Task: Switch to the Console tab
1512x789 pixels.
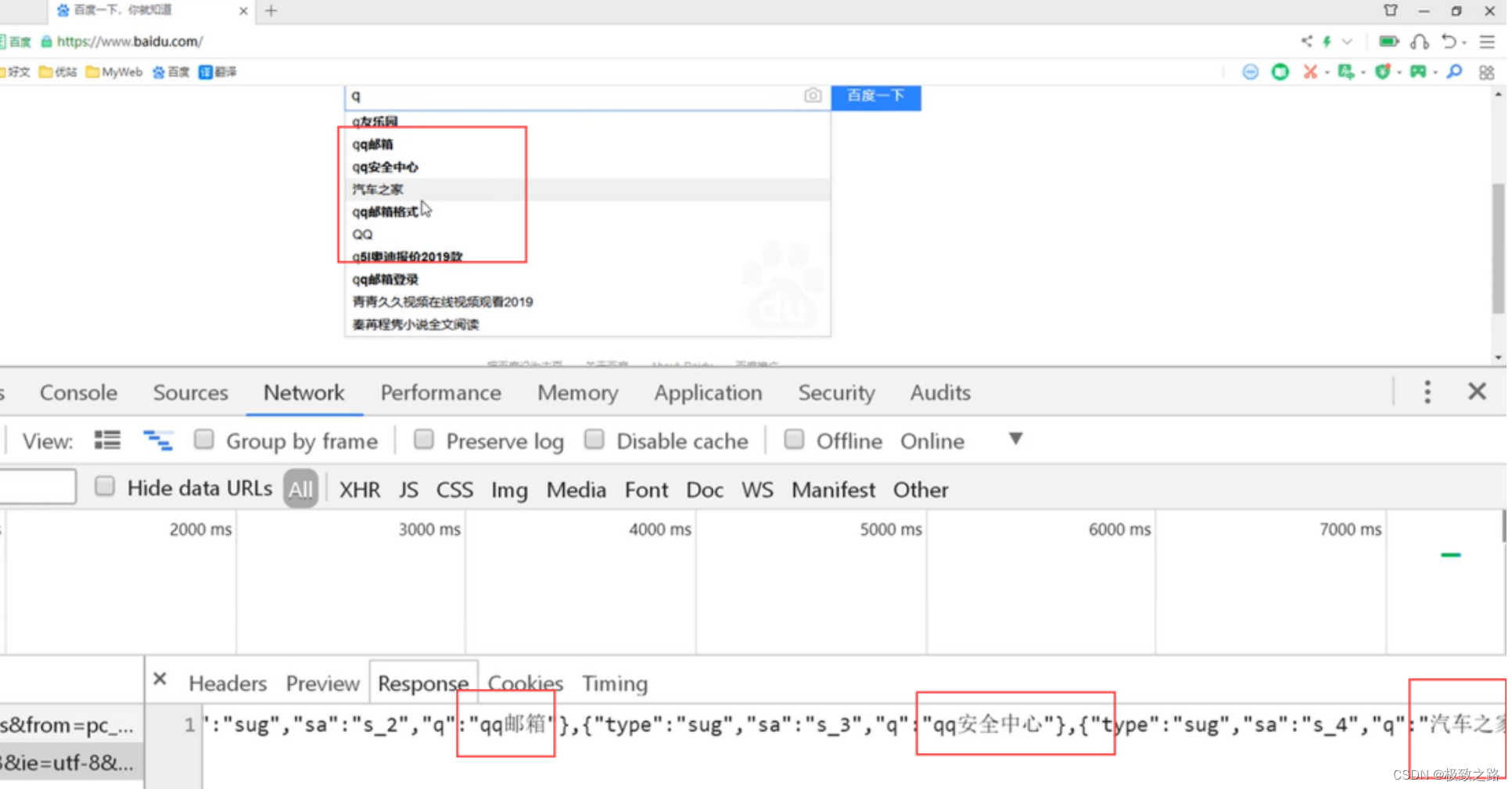Action: [x=78, y=393]
